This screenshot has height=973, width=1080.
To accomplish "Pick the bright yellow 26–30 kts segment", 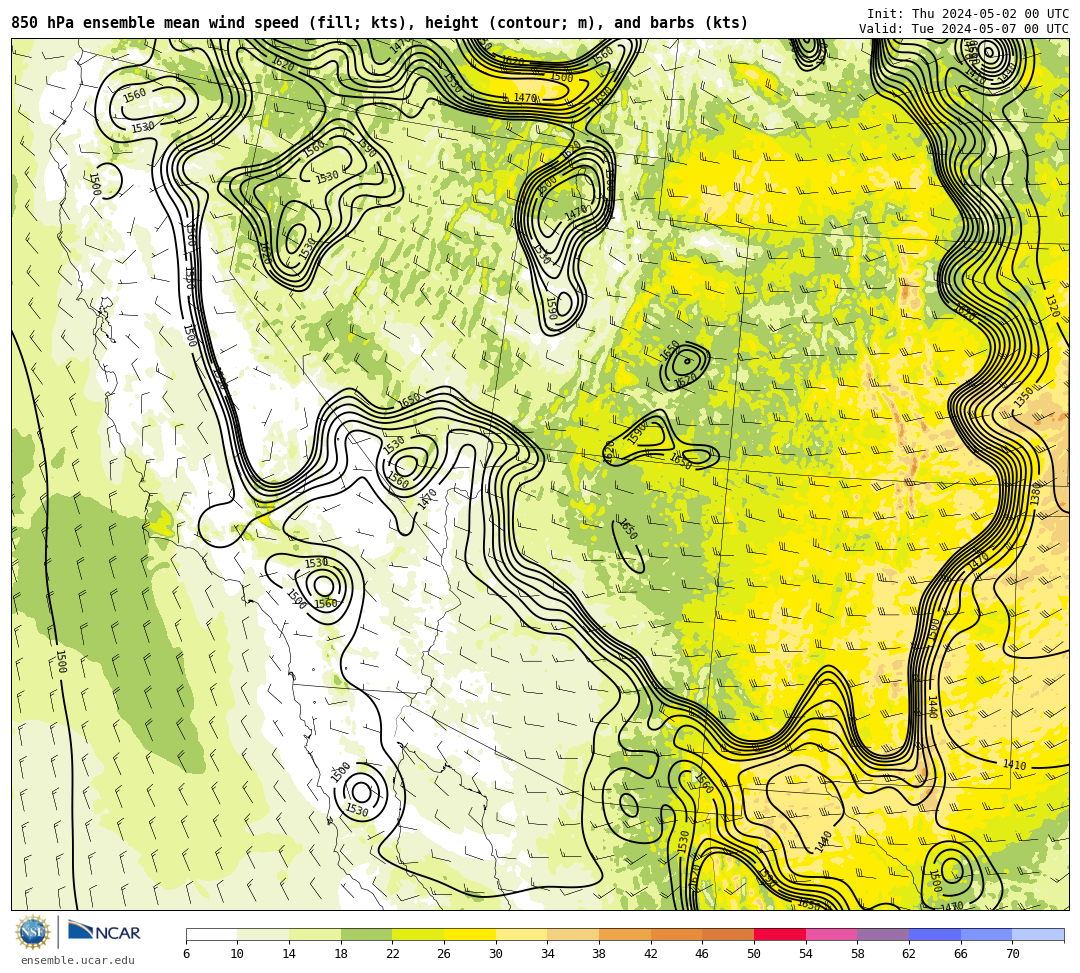I will click(x=470, y=934).
